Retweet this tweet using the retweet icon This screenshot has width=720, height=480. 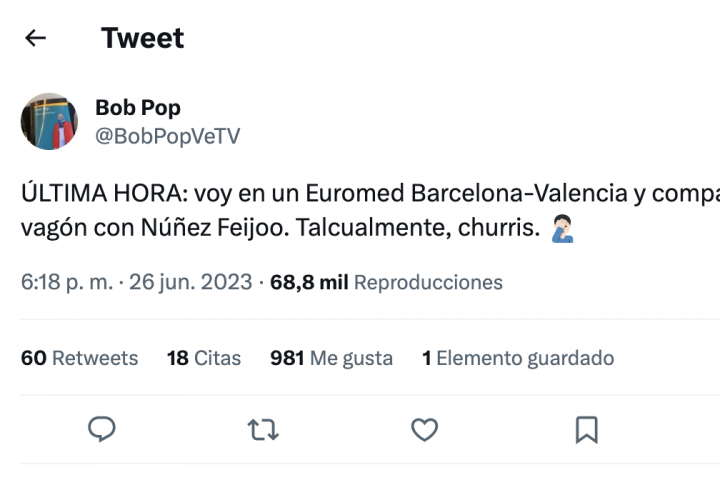[263, 430]
